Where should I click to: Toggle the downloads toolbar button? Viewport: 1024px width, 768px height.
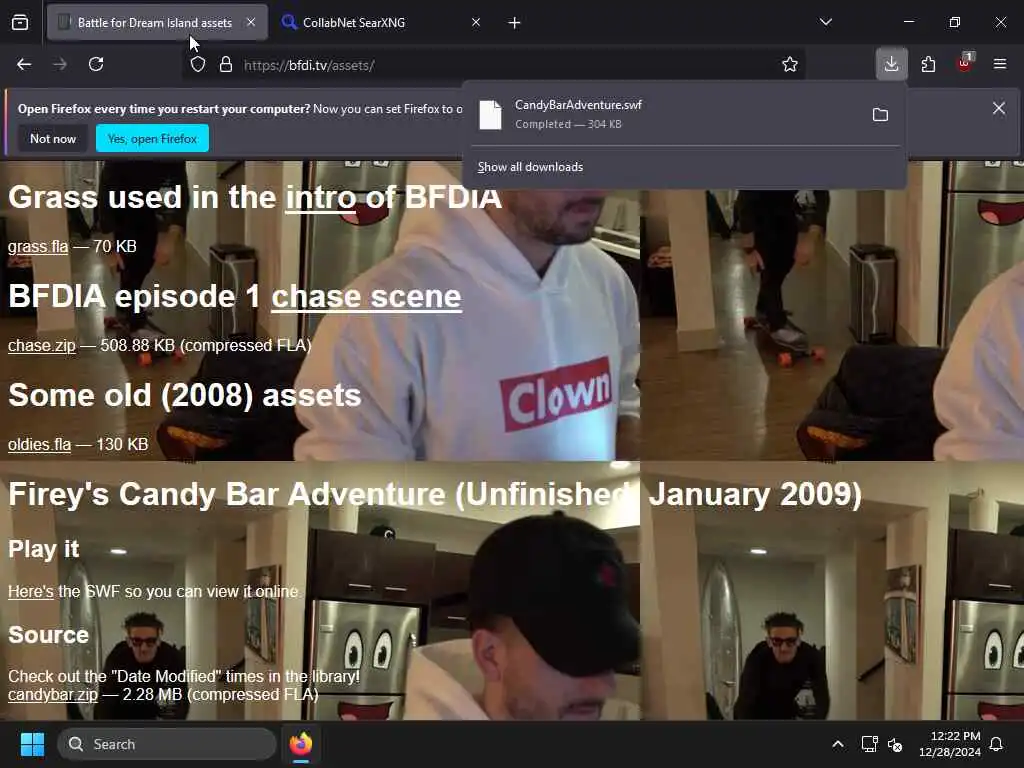[x=891, y=64]
